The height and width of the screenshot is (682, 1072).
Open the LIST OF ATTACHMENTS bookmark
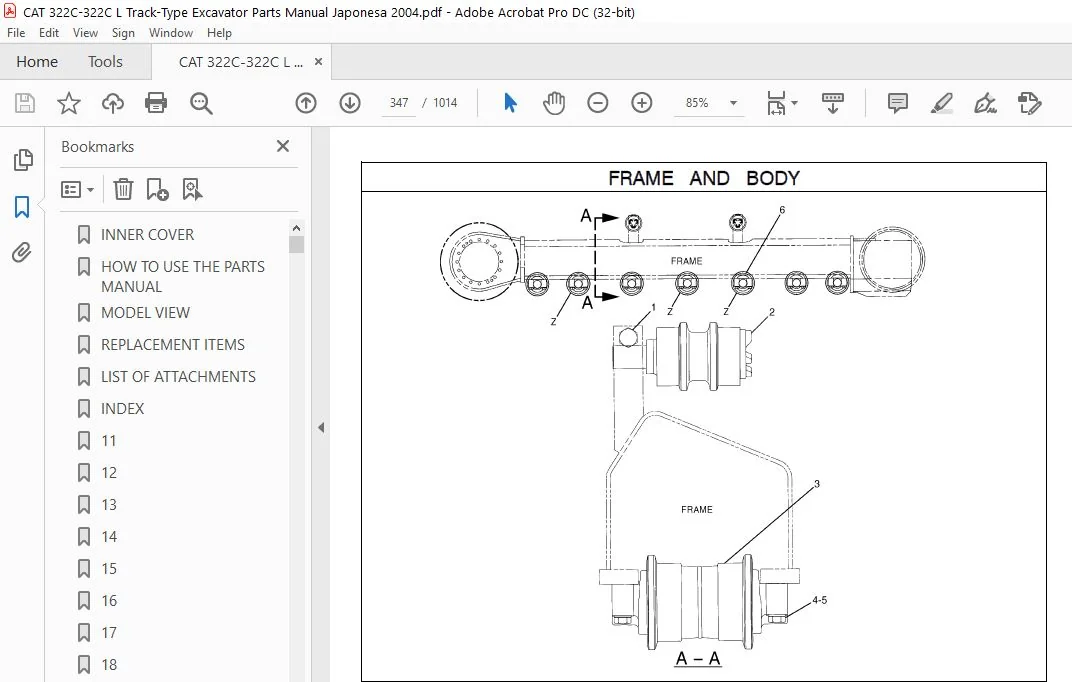[x=178, y=377]
